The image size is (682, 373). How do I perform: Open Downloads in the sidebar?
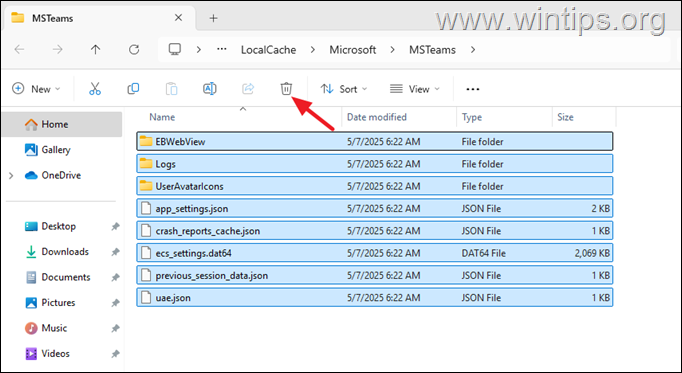tap(65, 252)
